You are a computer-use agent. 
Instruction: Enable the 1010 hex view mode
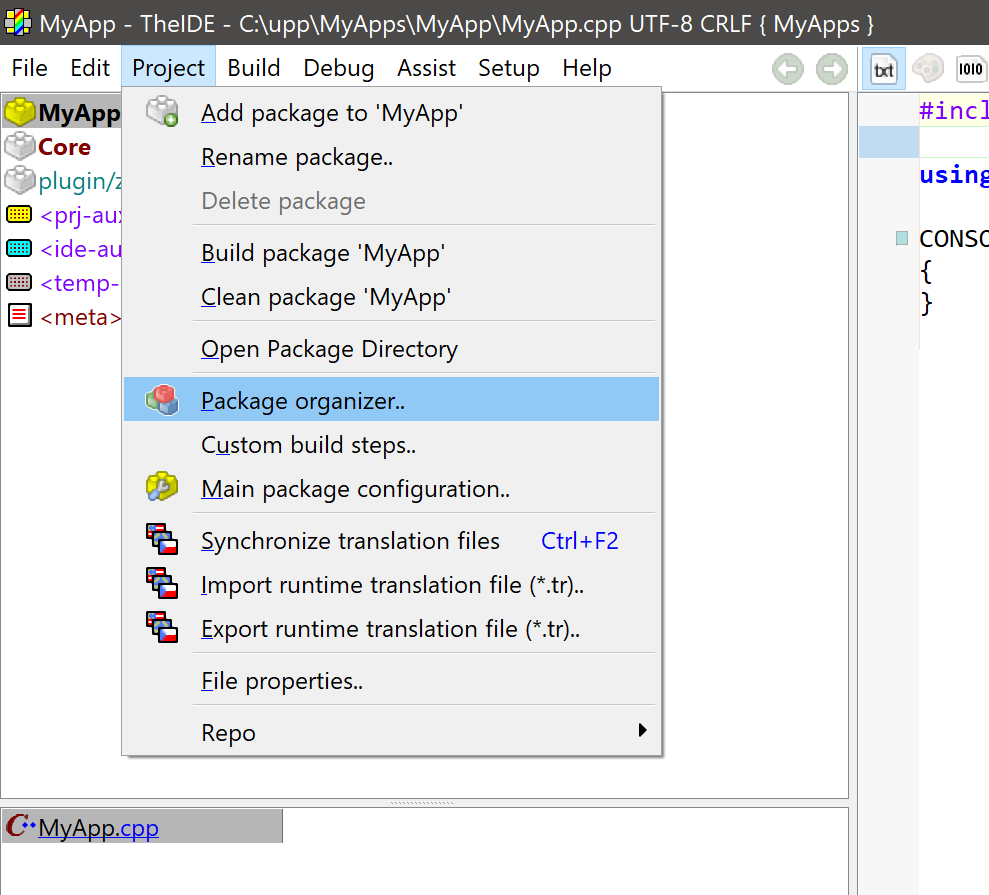(x=971, y=69)
